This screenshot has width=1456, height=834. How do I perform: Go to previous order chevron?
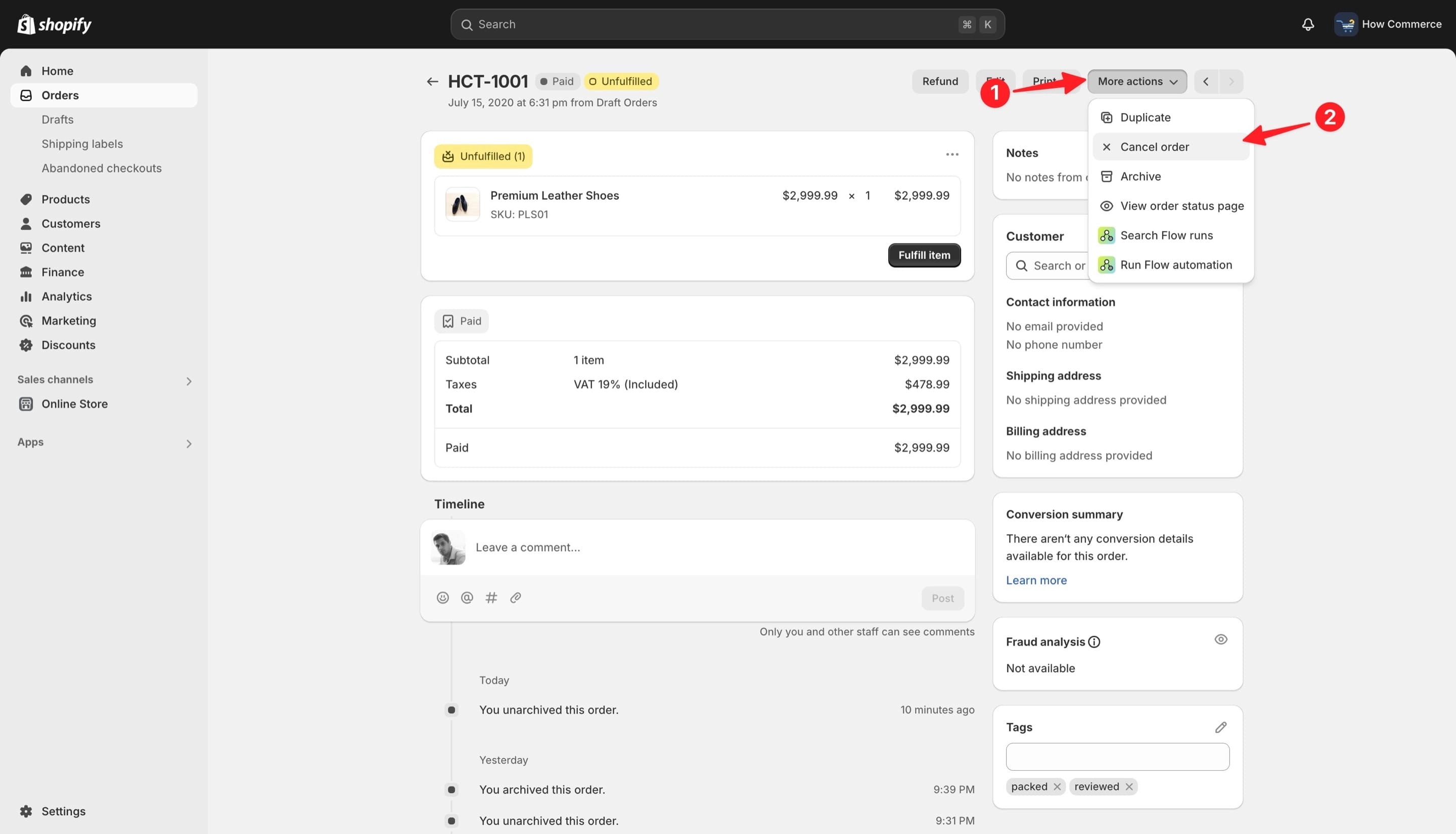point(1206,81)
